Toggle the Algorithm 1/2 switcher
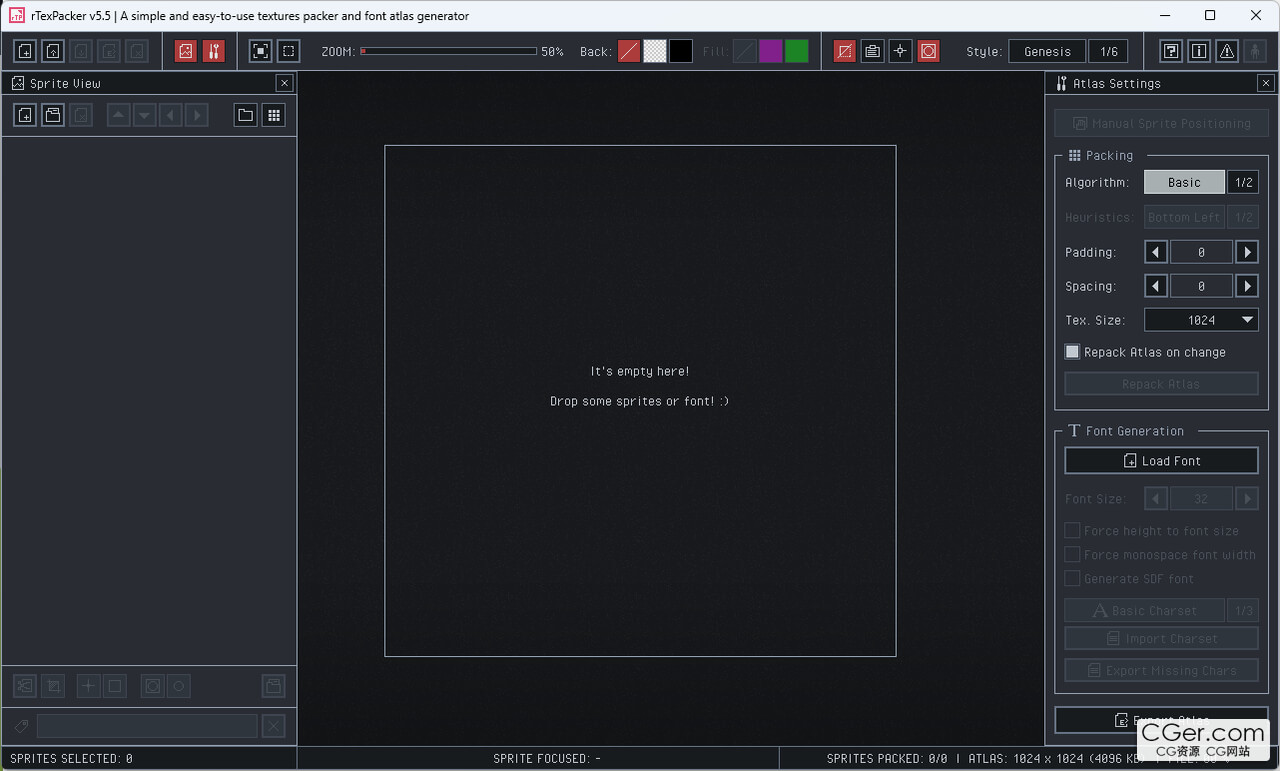Screen dimensions: 1280x771 click(1243, 182)
